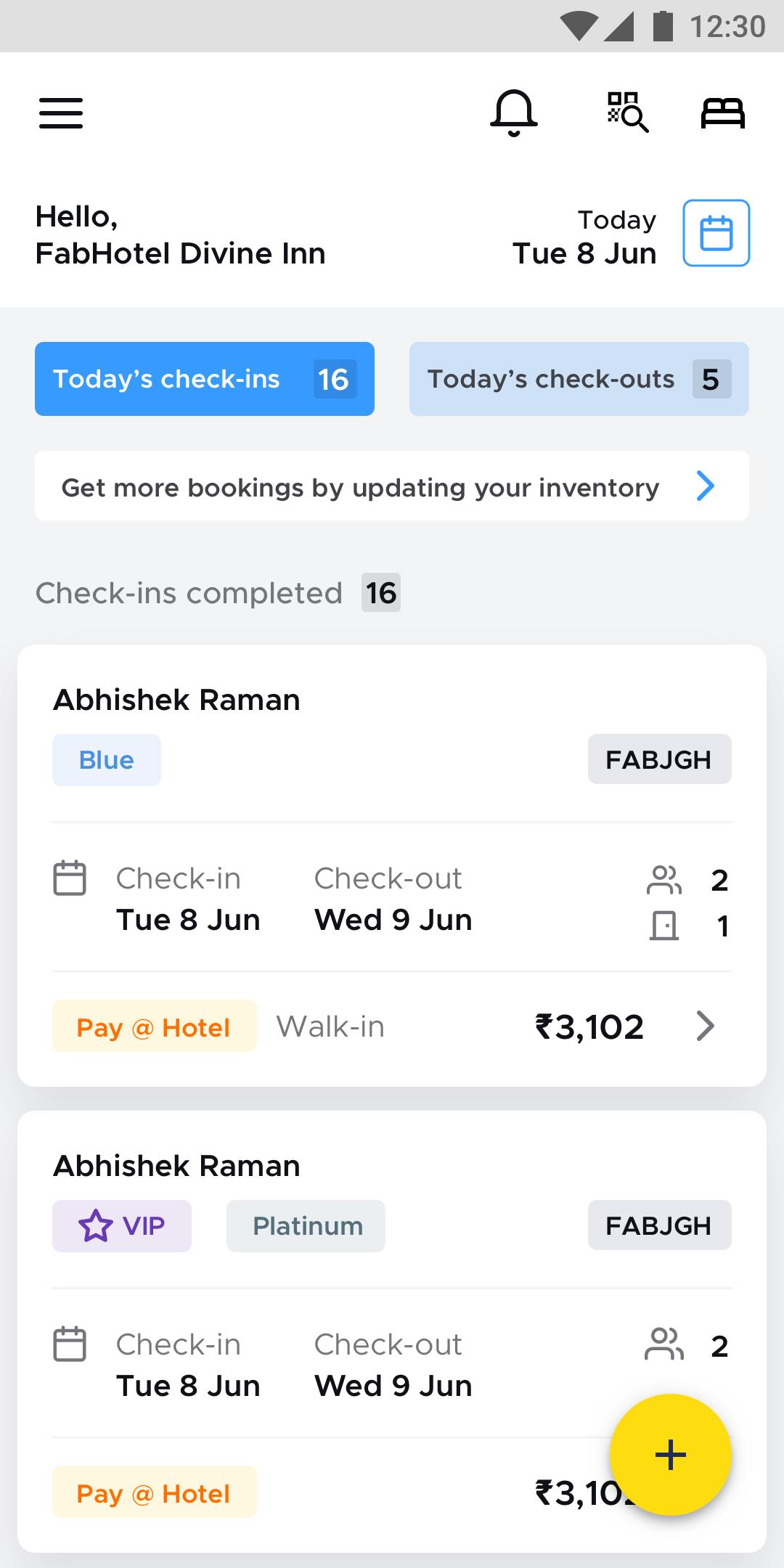The width and height of the screenshot is (784, 1568).
Task: Open the hamburger navigation menu
Action: [x=61, y=113]
